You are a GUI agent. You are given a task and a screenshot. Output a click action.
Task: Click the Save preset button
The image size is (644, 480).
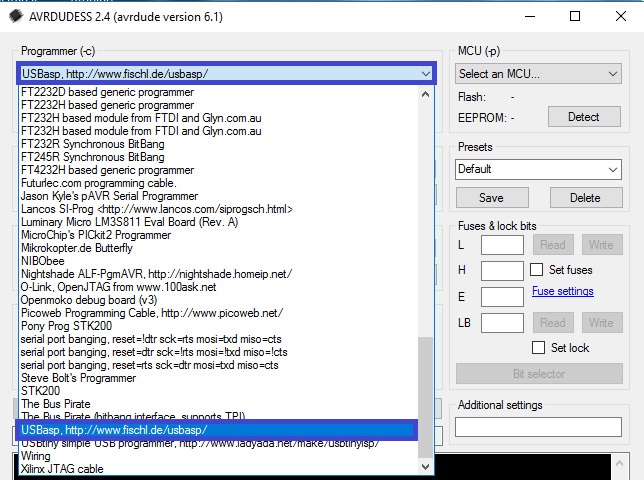[x=492, y=198]
